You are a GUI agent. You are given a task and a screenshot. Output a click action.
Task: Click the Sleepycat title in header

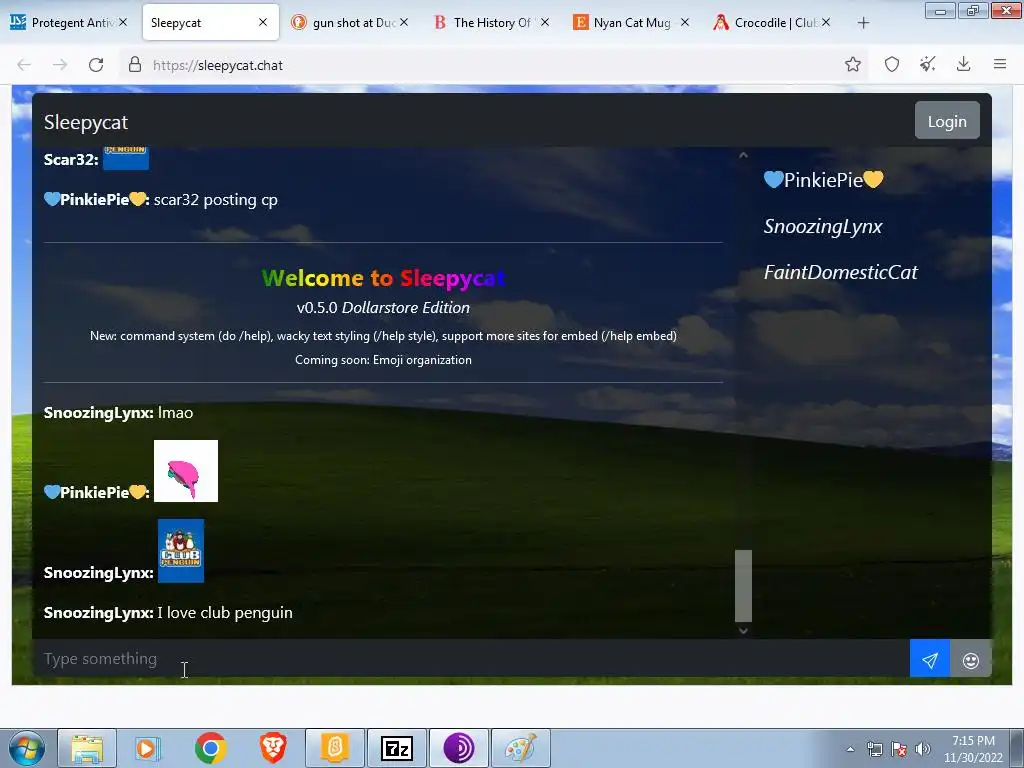pyautogui.click(x=86, y=122)
